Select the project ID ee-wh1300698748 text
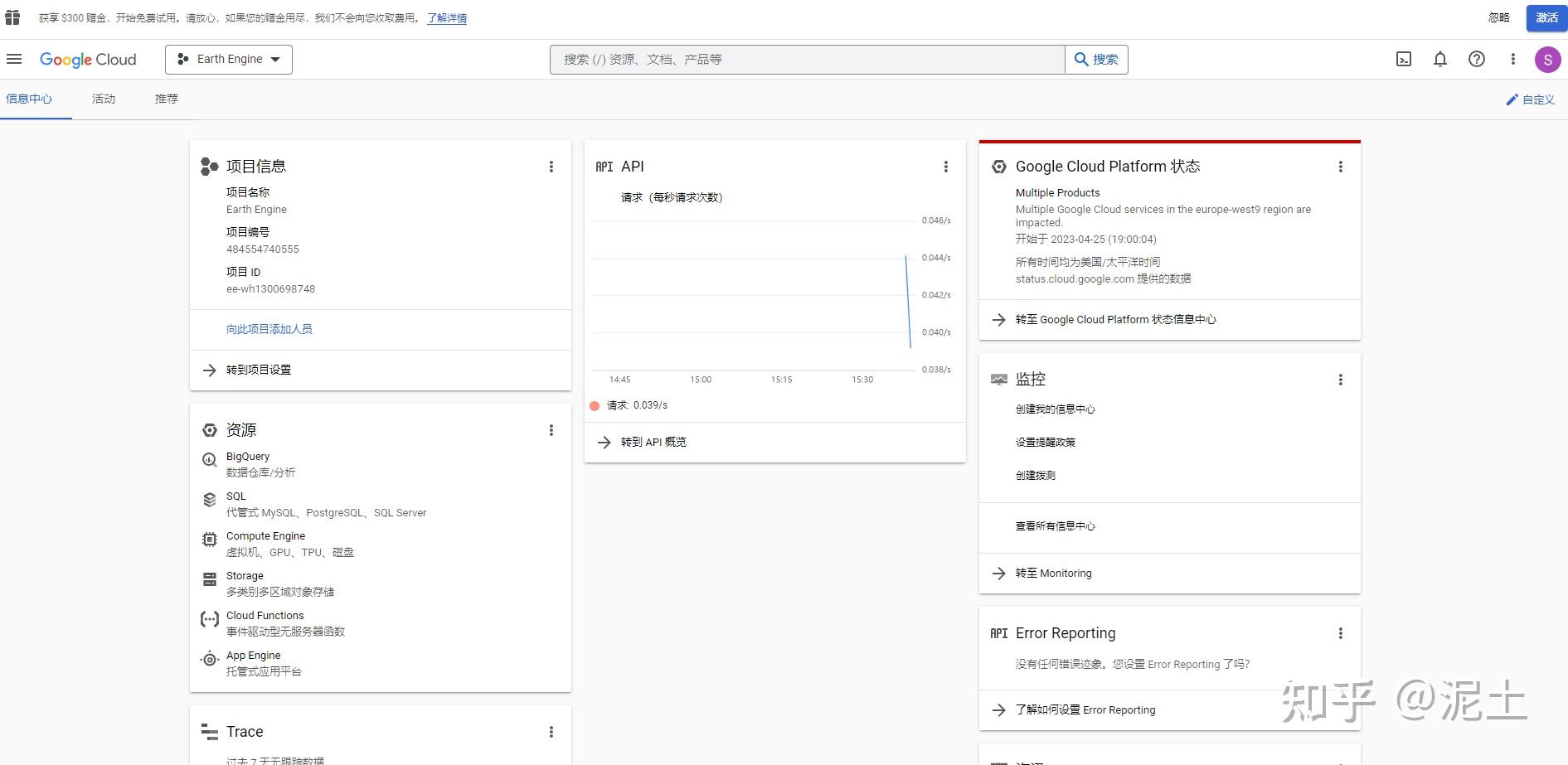This screenshot has height=765, width=1568. (x=270, y=289)
